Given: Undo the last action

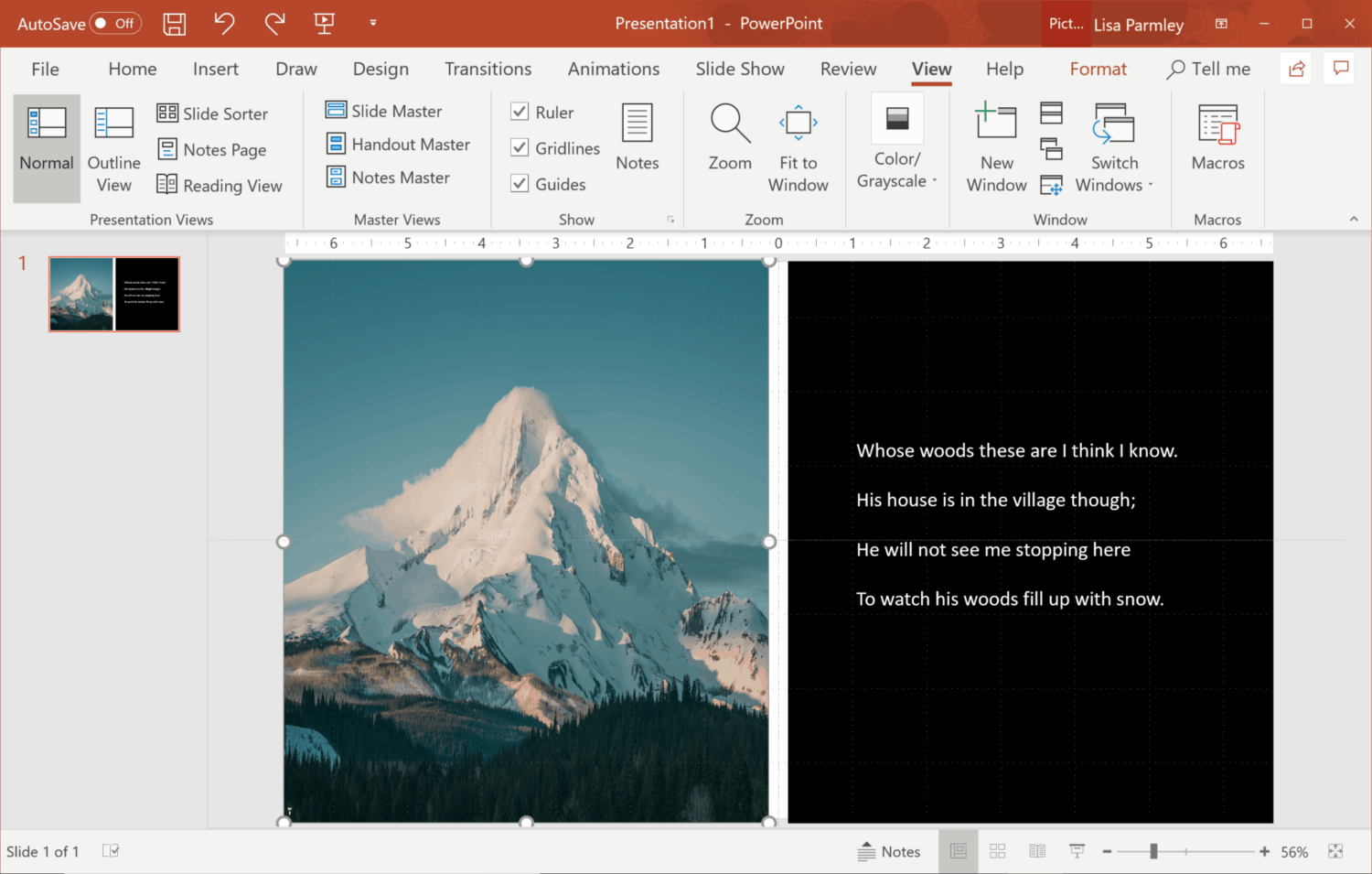Looking at the screenshot, I should tap(224, 24).
